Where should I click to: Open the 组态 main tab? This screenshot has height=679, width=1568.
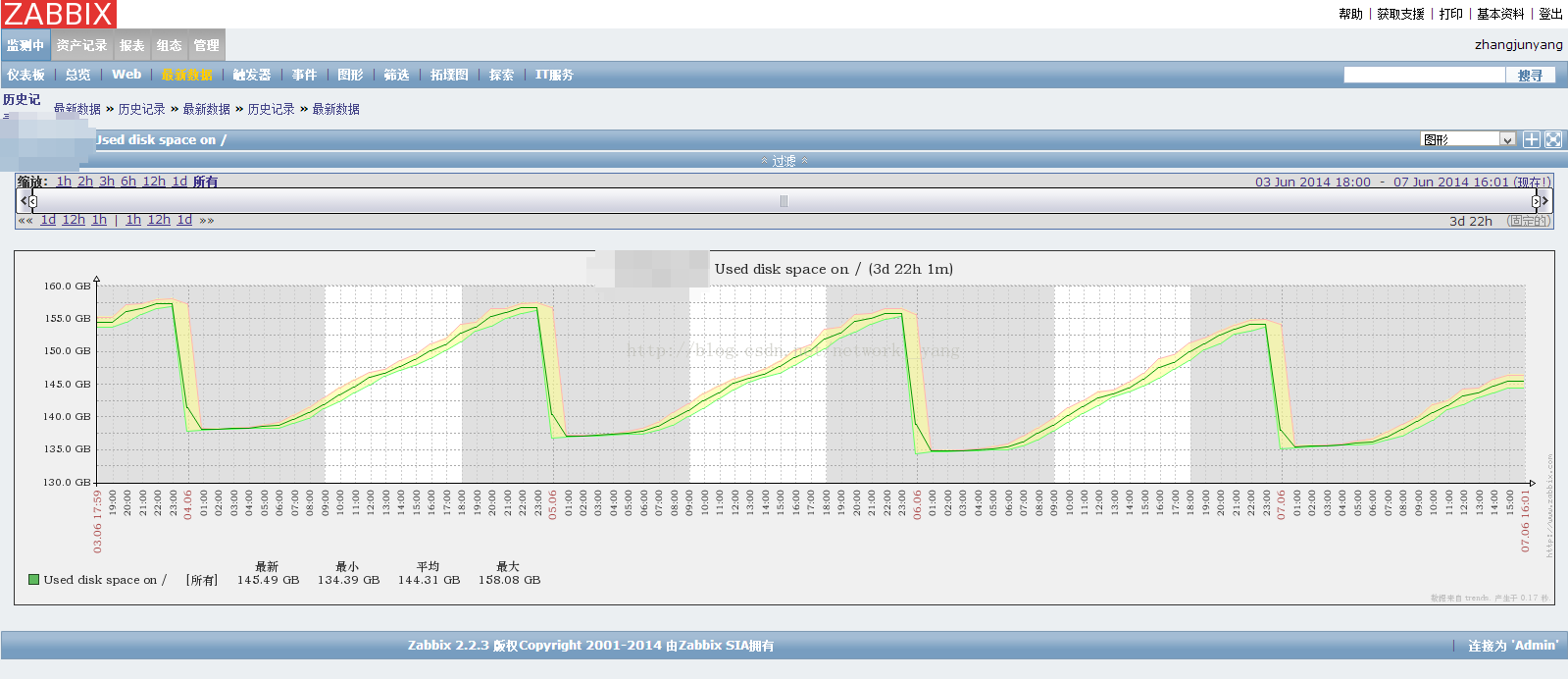coord(170,45)
